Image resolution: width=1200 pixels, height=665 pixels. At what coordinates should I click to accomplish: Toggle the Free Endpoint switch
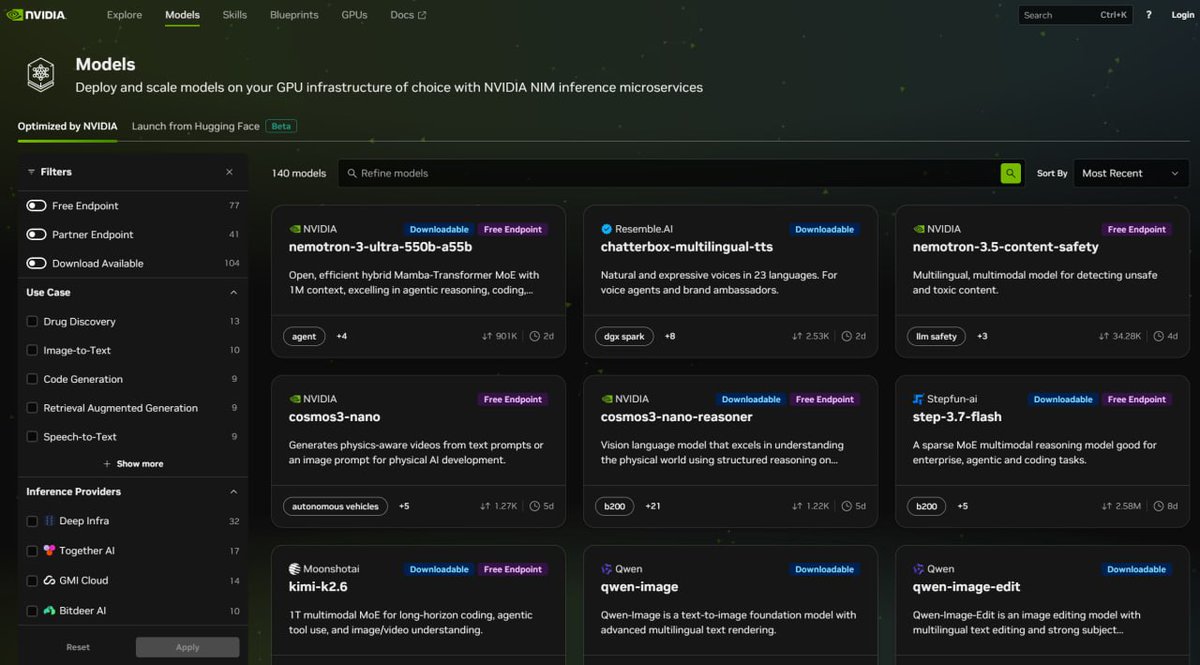[x=37, y=206]
